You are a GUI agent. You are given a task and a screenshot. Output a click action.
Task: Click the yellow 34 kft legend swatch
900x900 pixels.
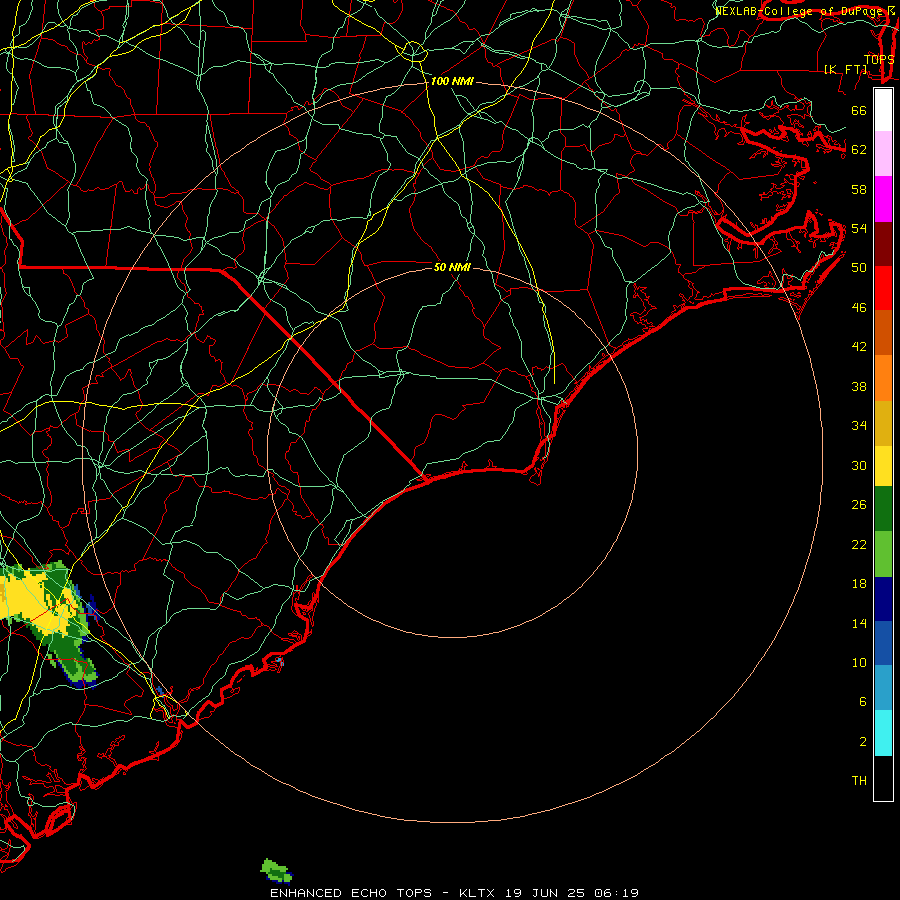click(883, 465)
